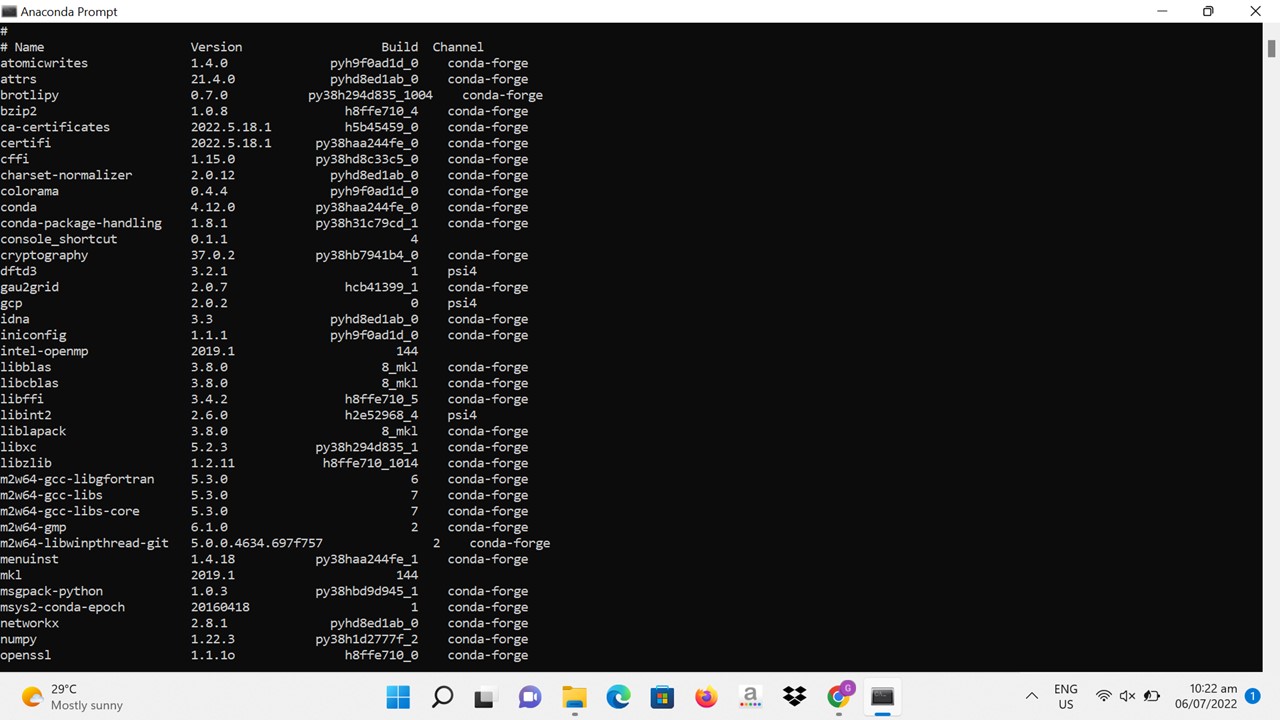This screenshot has width=1280, height=720.
Task: Open the notification center showing 1 alert
Action: (1252, 696)
